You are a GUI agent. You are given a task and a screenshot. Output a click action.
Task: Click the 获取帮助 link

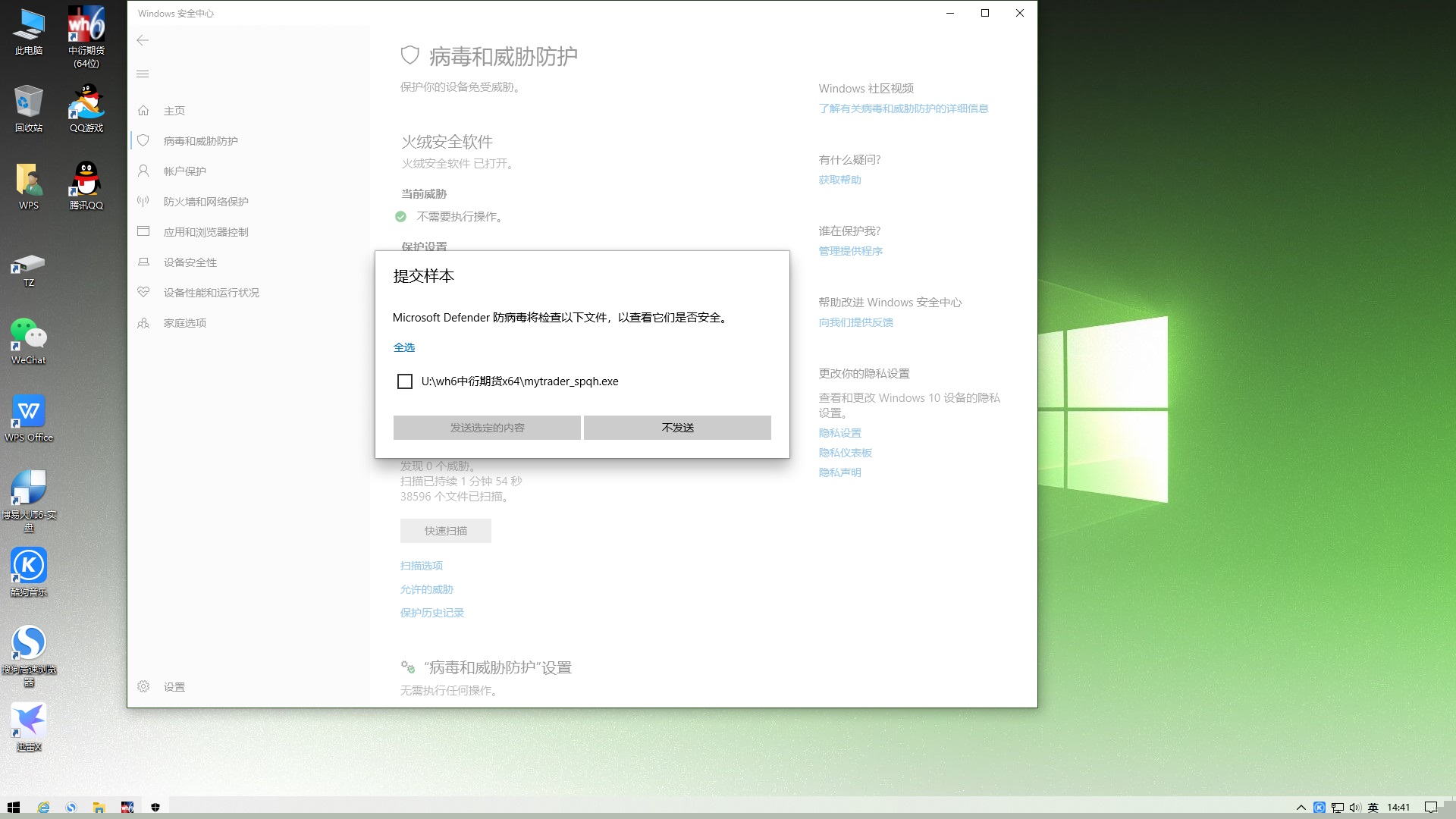[x=839, y=180]
